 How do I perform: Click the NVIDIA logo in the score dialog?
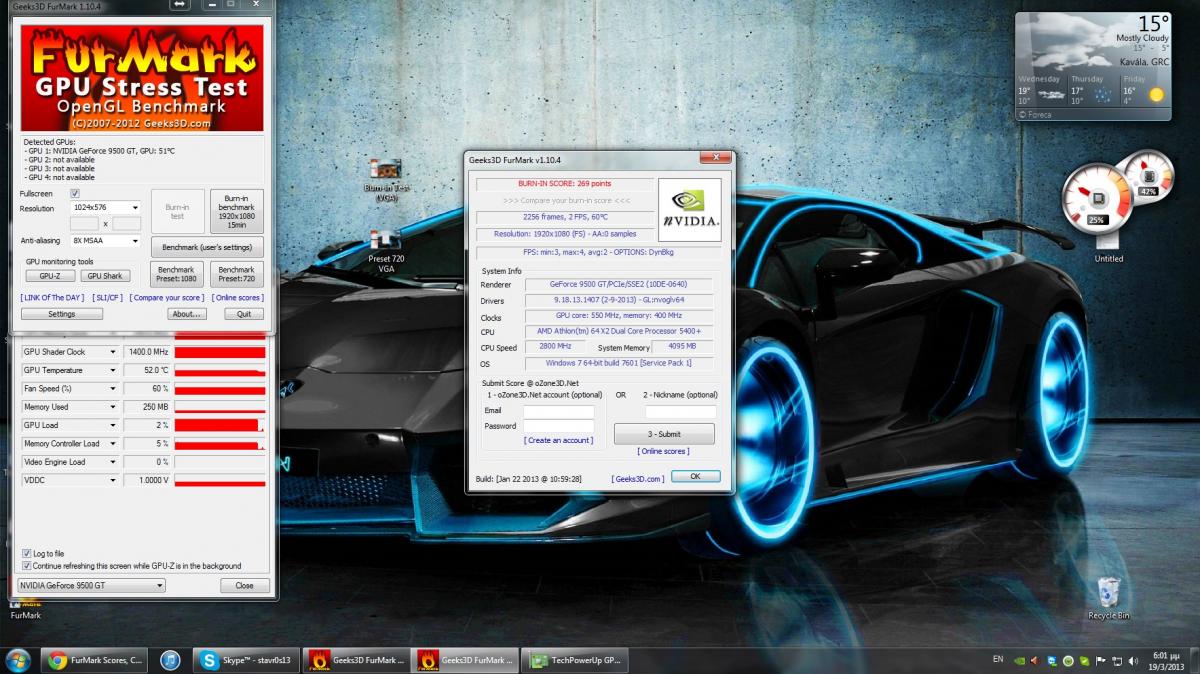(689, 210)
